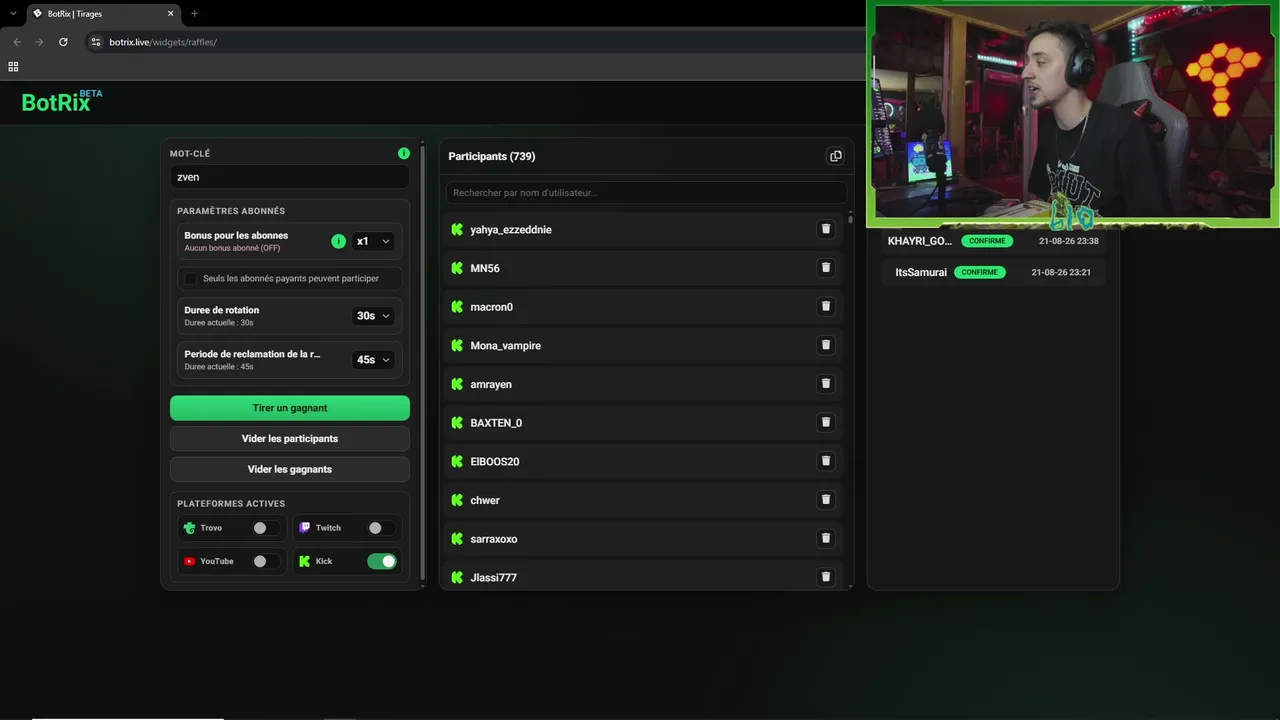Delete macron0 via trash icon

[826, 306]
